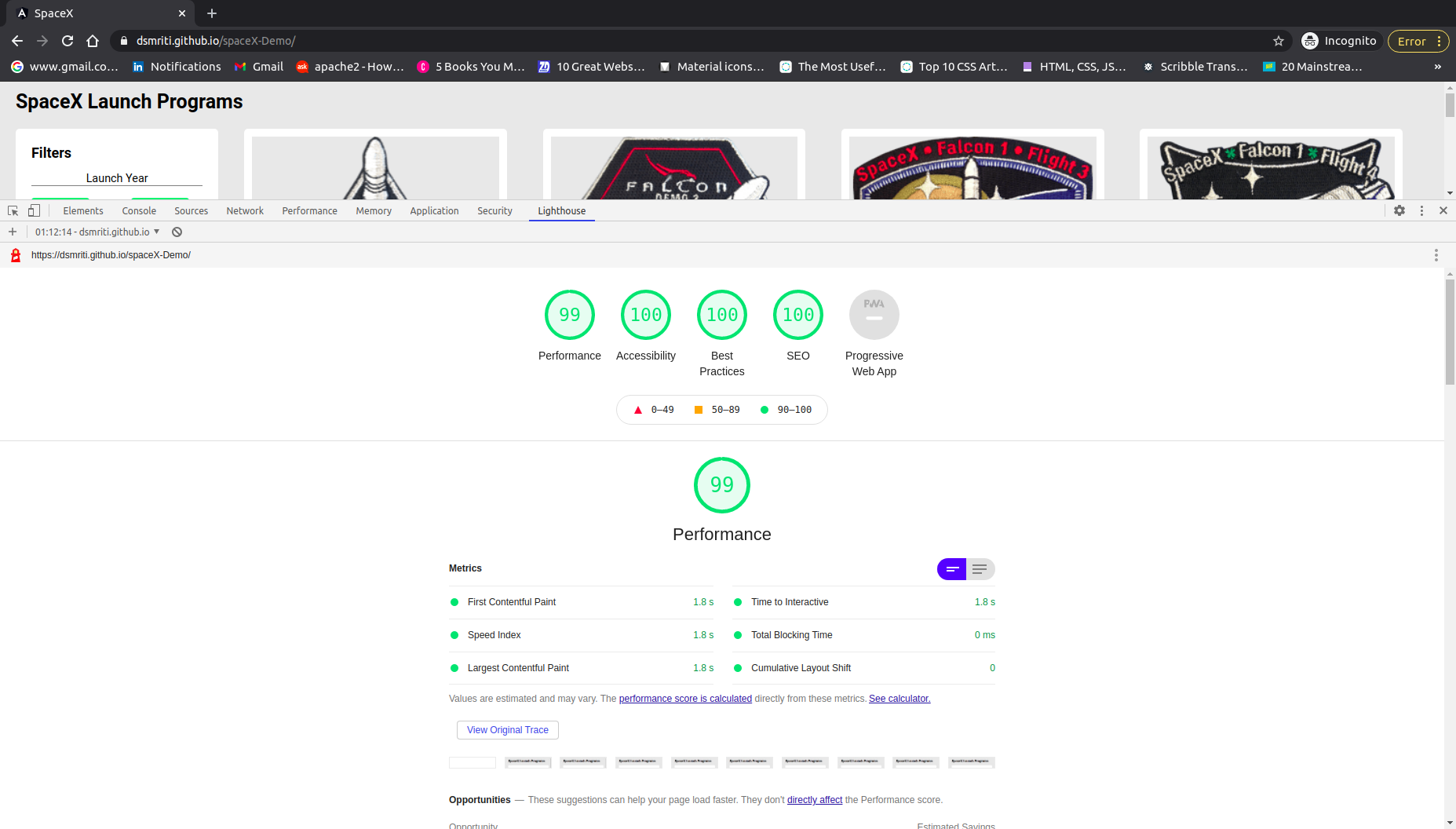The width and height of the screenshot is (1456, 829).
Task: Open the www.gmail.co... bookmark
Action: [x=65, y=67]
